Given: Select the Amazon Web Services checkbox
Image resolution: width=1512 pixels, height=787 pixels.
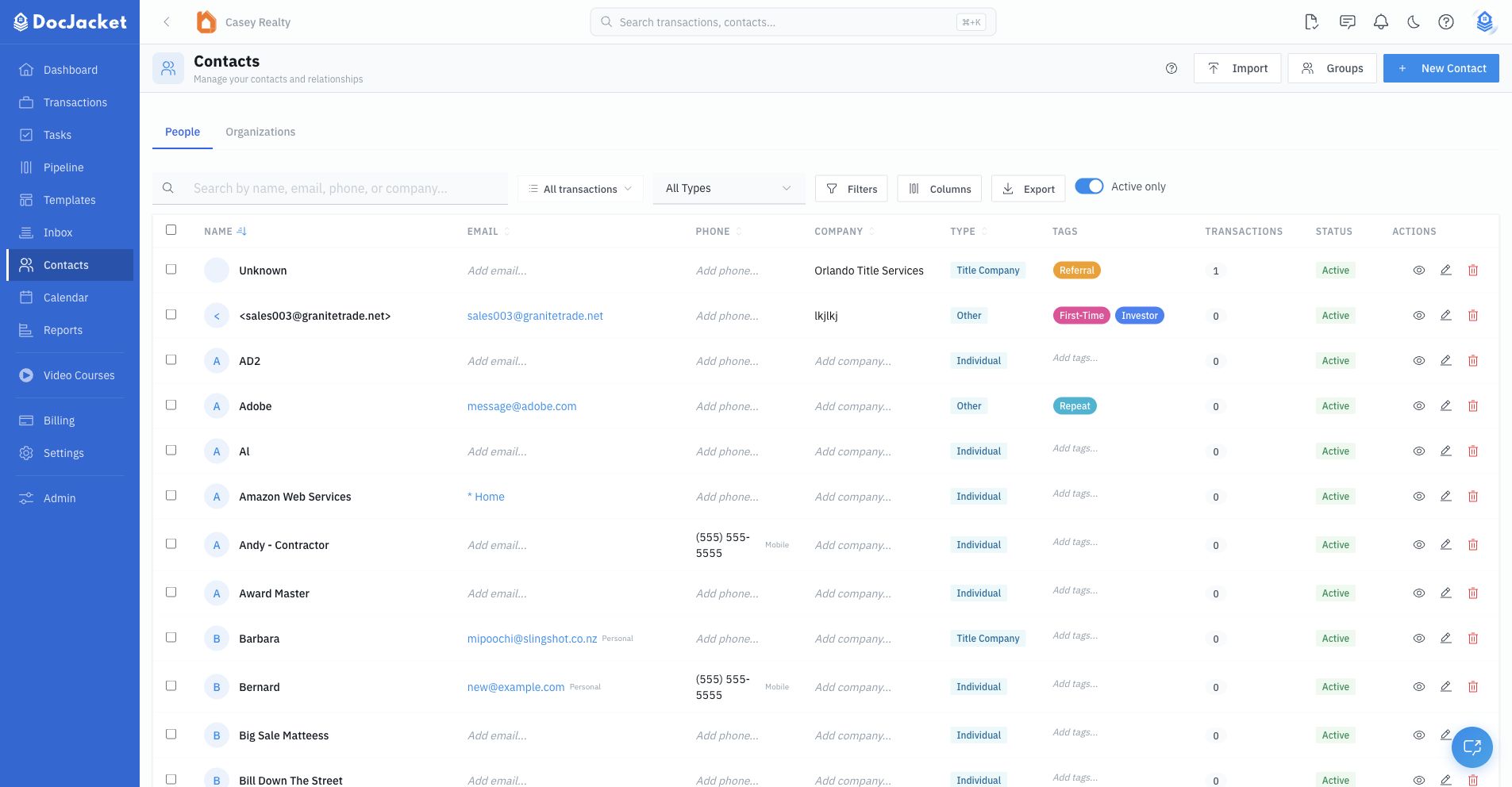Looking at the screenshot, I should (x=171, y=496).
